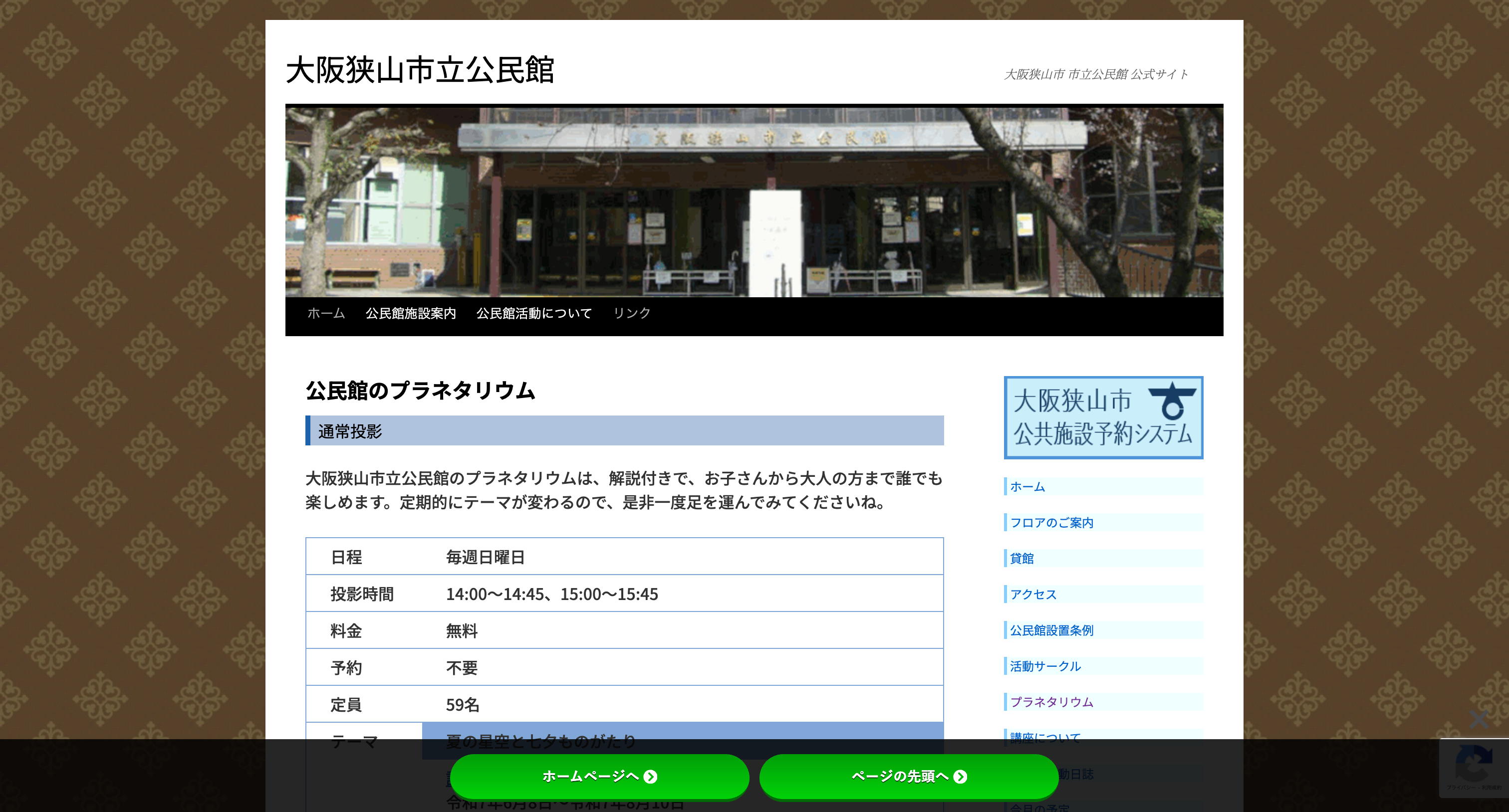This screenshot has width=1509, height=812.
Task: Click the 定員 row label
Action: point(346,704)
